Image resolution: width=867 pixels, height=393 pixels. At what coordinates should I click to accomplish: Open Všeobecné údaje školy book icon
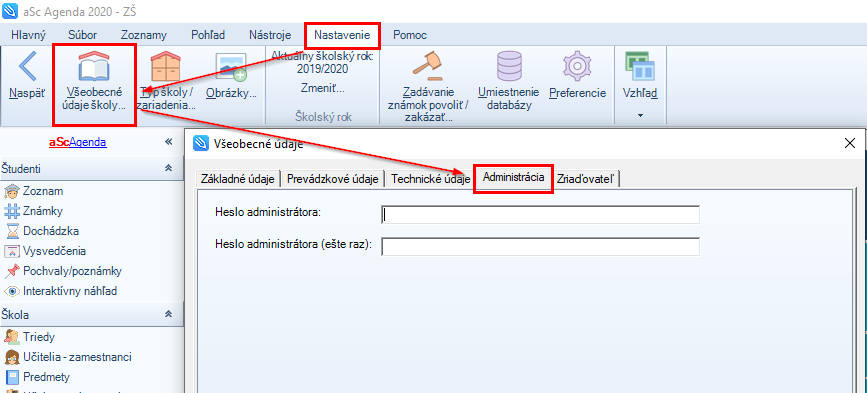tap(93, 66)
